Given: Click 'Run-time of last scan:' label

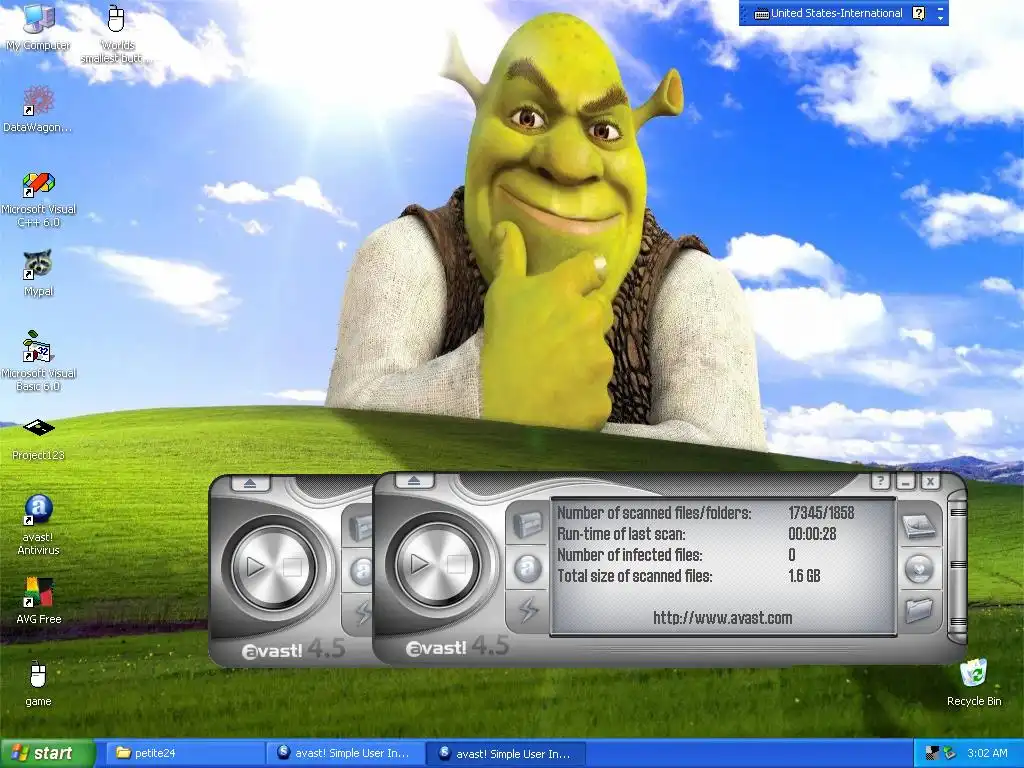Looking at the screenshot, I should [x=621, y=534].
